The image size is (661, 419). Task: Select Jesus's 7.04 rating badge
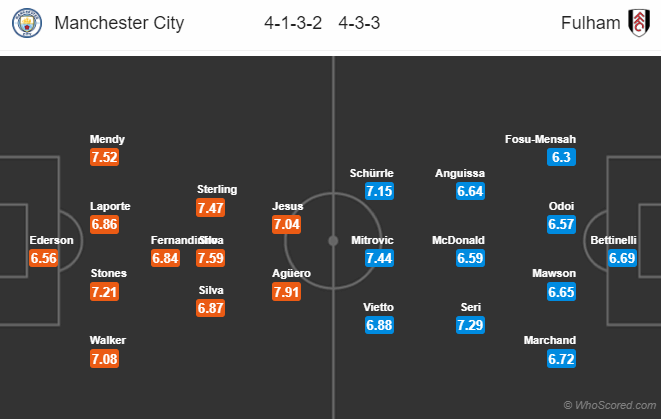pyautogui.click(x=287, y=224)
